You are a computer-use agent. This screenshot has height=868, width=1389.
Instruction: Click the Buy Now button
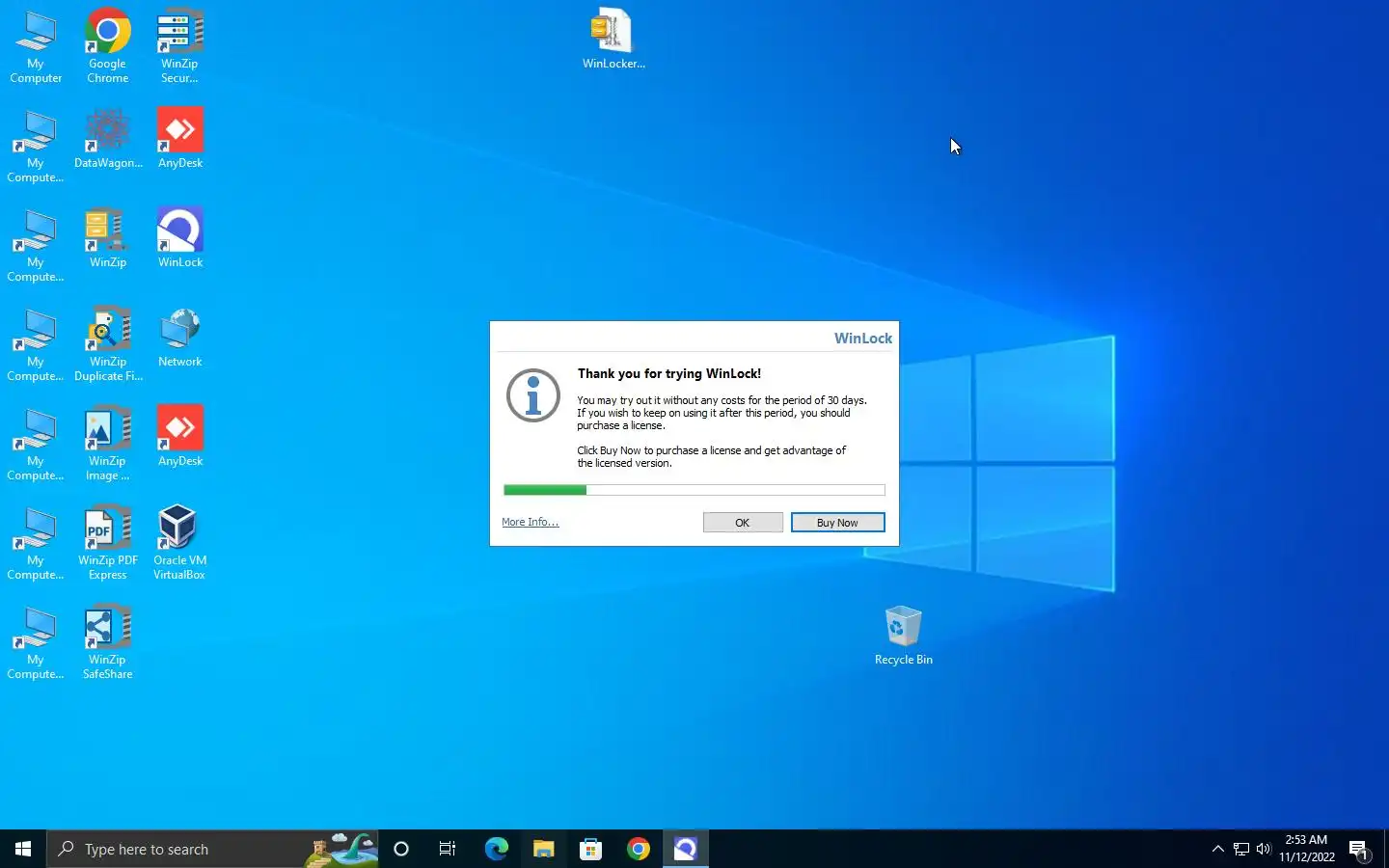coord(837,523)
